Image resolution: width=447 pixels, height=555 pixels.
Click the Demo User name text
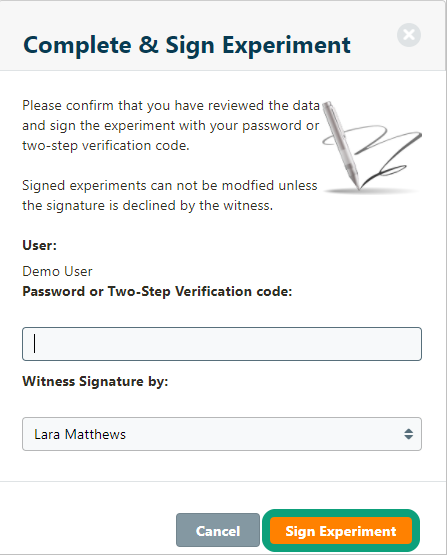coord(57,271)
